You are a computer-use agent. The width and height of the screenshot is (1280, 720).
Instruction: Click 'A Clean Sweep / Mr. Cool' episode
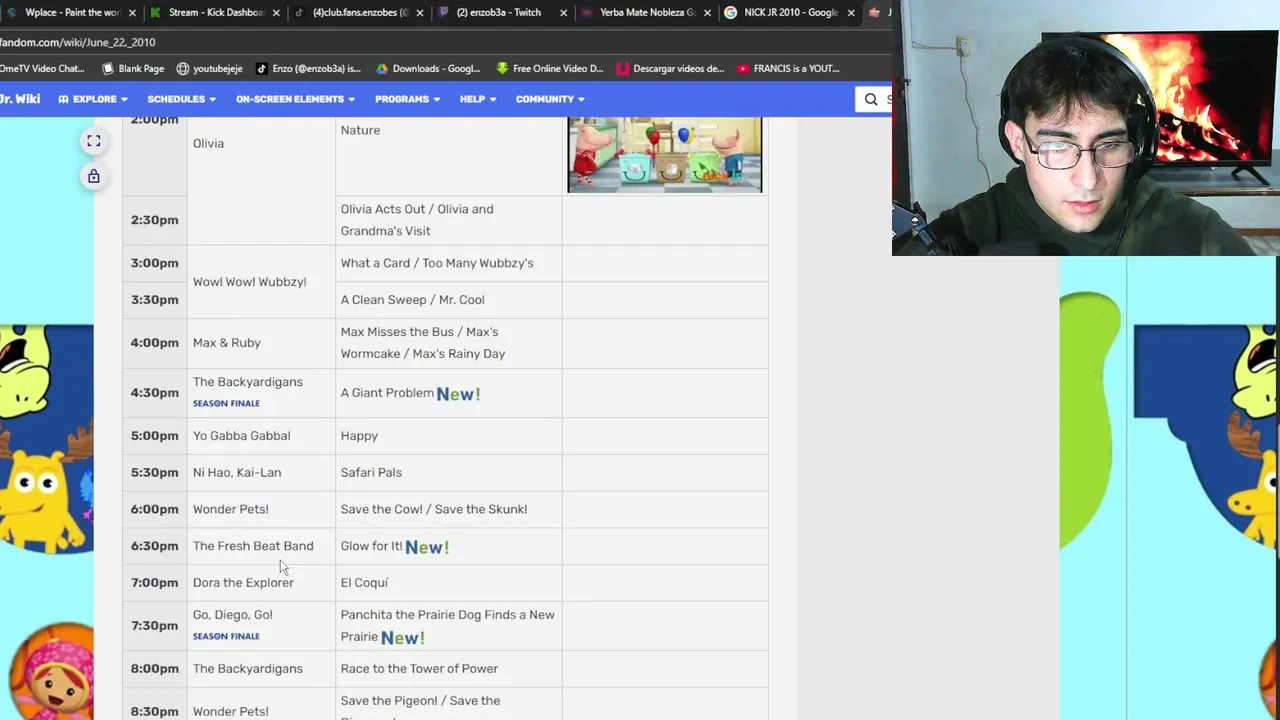click(412, 300)
